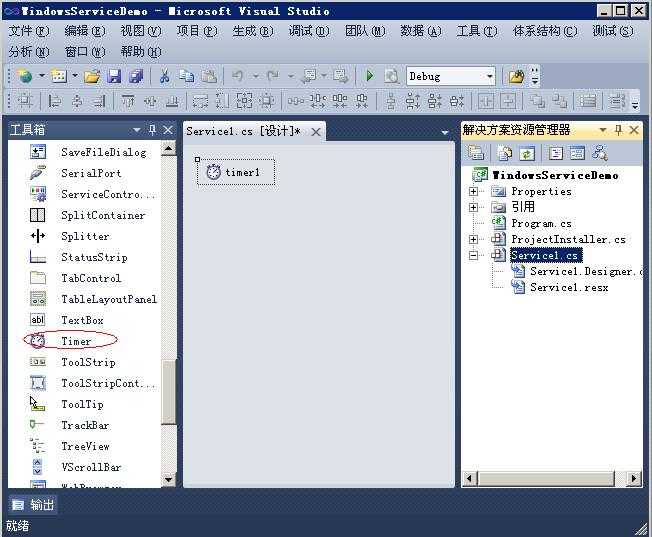This screenshot has height=537, width=652.
Task: Select TabControl entry in toolbox
Action: (91, 278)
